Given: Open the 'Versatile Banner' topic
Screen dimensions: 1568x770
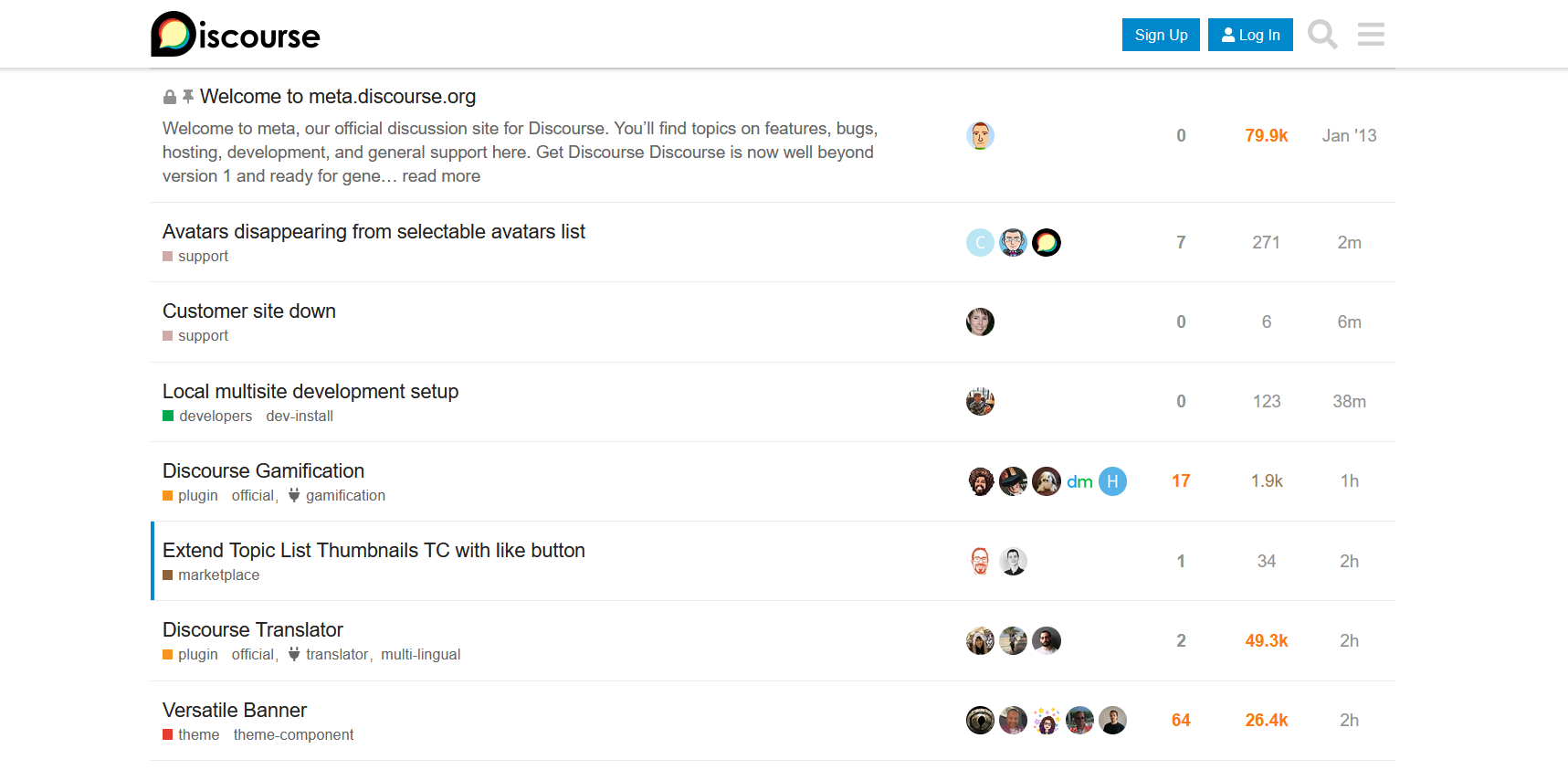Looking at the screenshot, I should click(235, 711).
